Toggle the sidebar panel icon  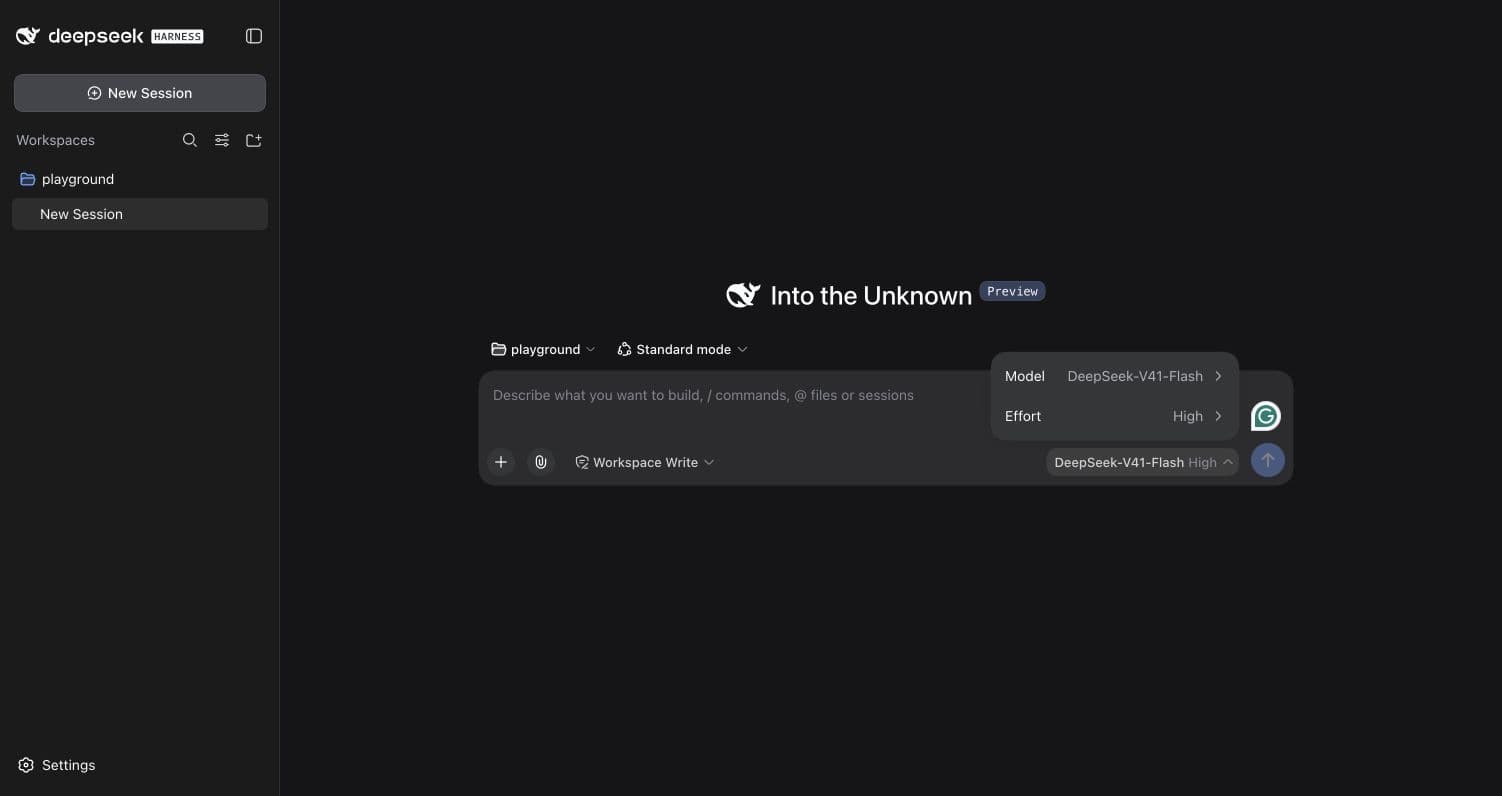254,36
